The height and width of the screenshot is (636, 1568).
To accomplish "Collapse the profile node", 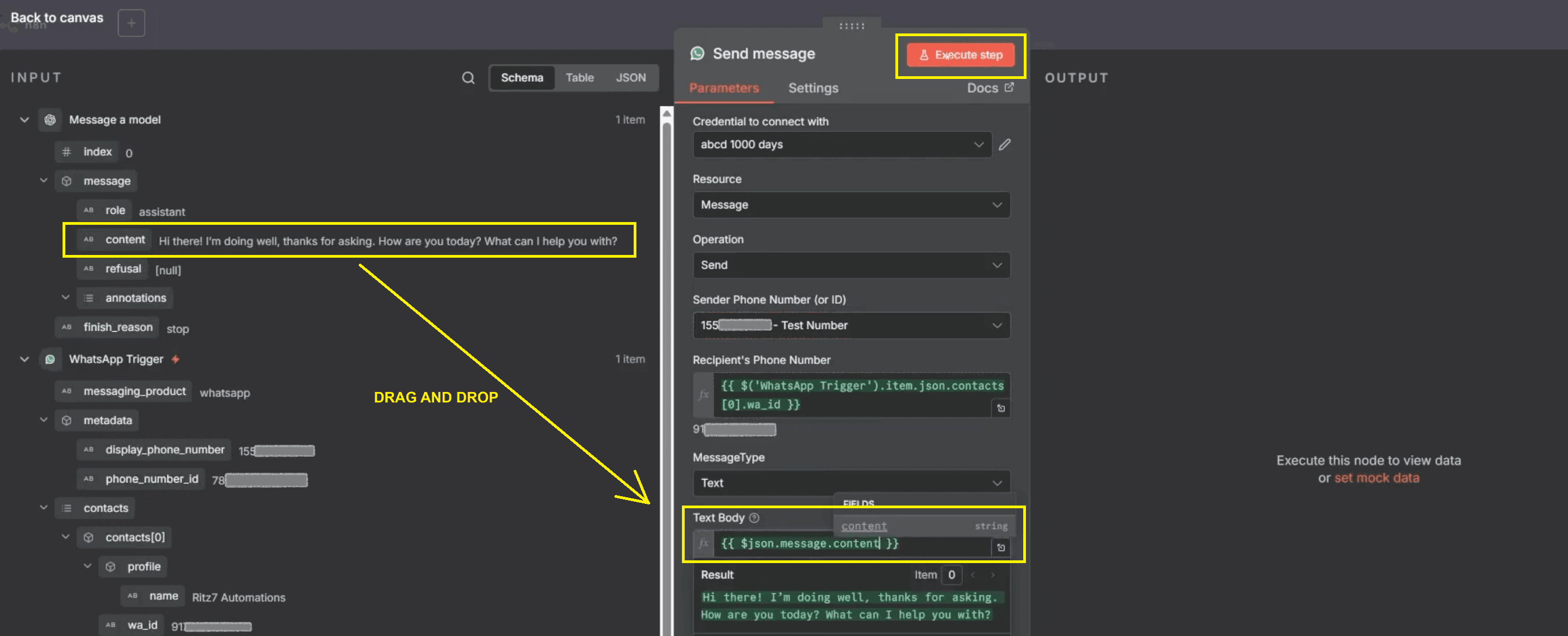I will [x=88, y=566].
